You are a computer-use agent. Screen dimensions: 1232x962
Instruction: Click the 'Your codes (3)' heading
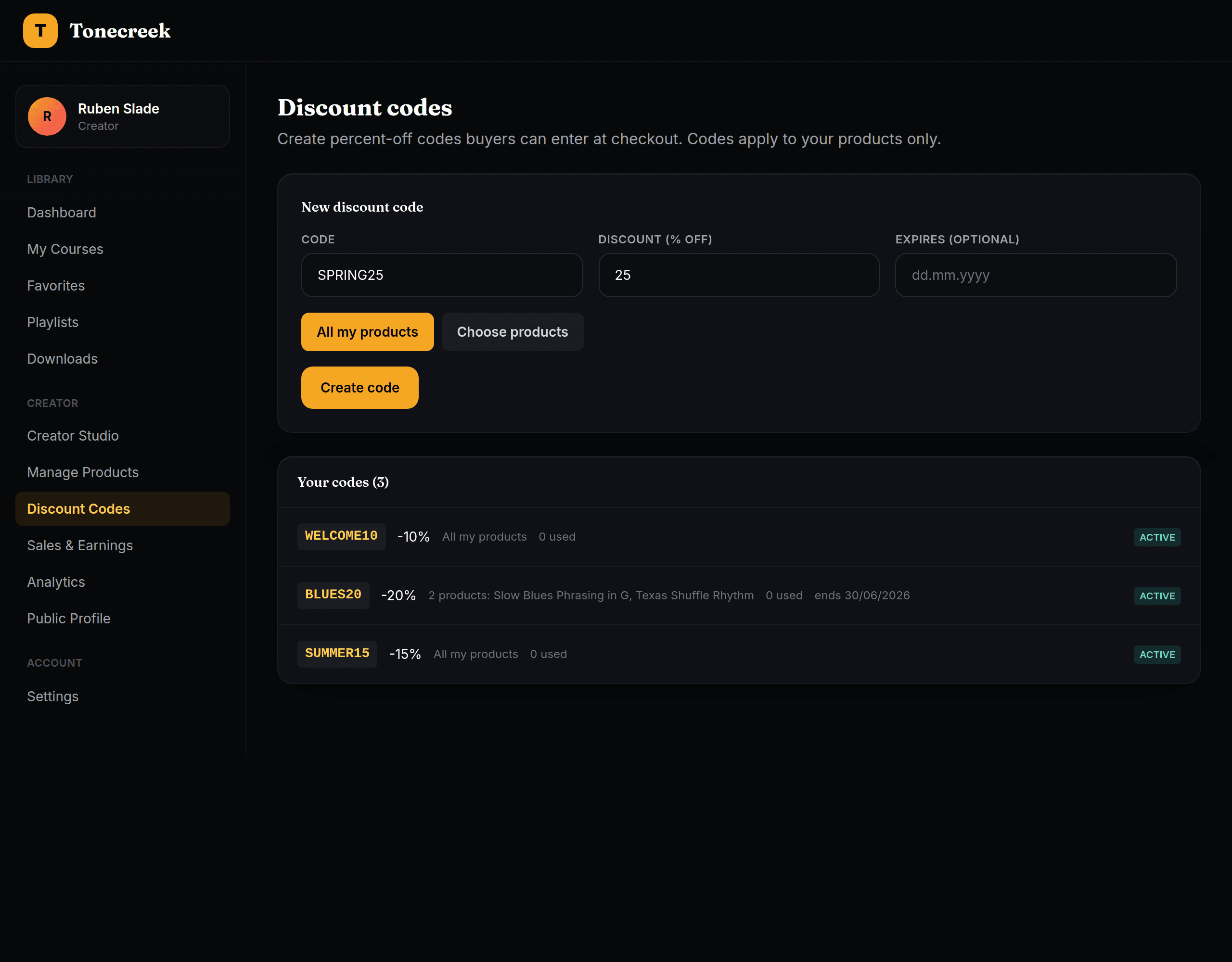[343, 482]
